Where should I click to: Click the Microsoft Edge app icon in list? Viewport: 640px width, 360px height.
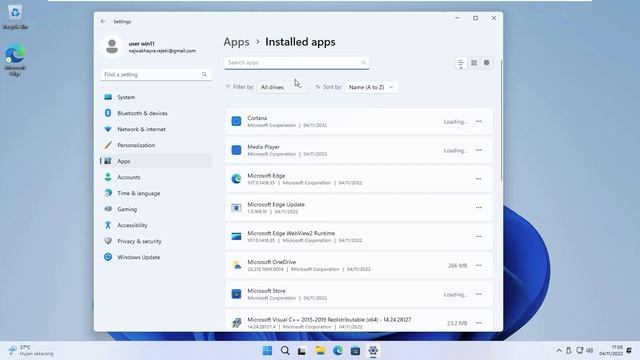click(x=236, y=179)
